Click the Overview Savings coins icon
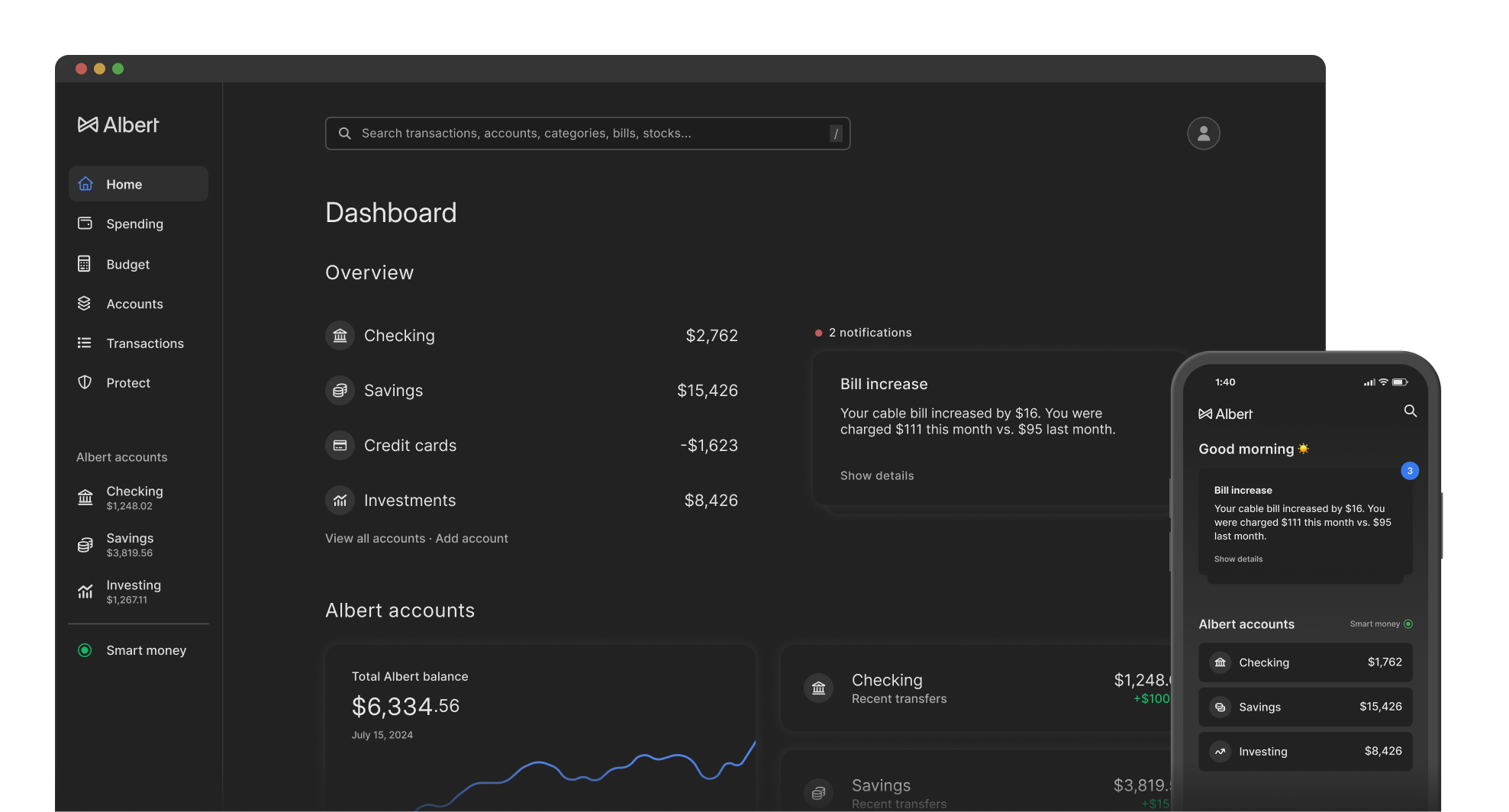The width and height of the screenshot is (1509, 812). coord(340,391)
